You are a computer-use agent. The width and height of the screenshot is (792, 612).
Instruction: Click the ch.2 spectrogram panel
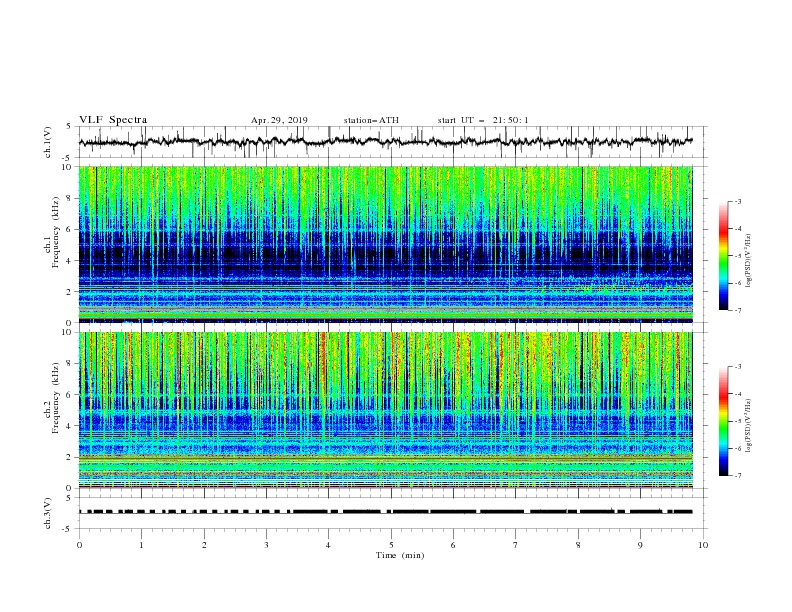point(386,410)
